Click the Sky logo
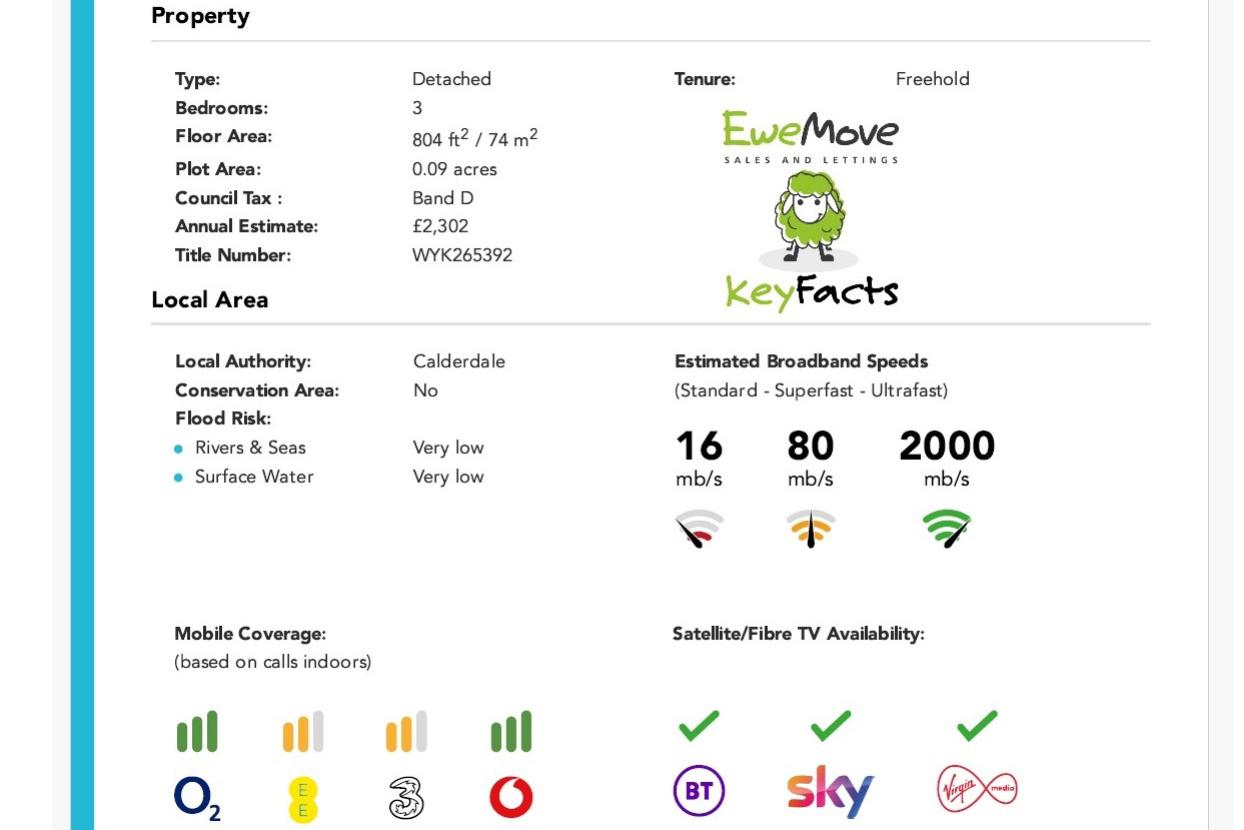The height and width of the screenshot is (830, 1244). pyautogui.click(x=830, y=791)
